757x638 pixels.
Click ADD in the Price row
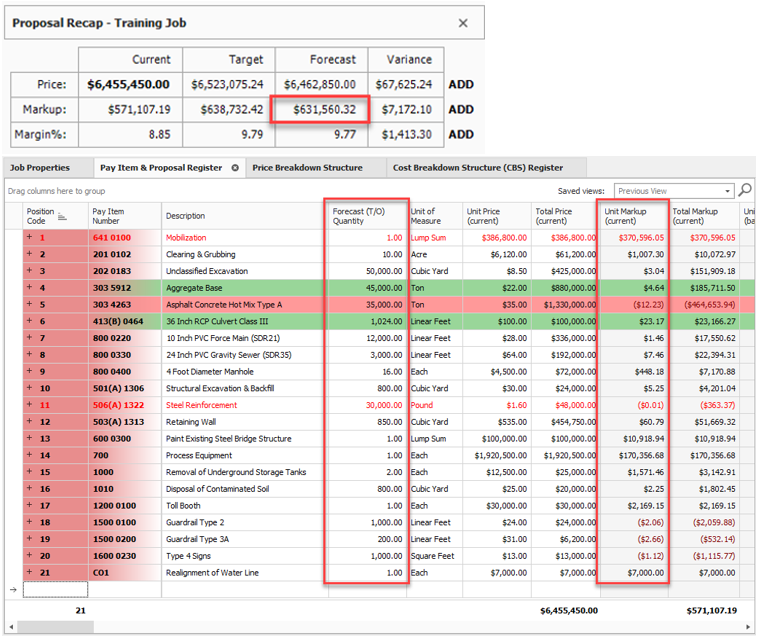[x=461, y=85]
